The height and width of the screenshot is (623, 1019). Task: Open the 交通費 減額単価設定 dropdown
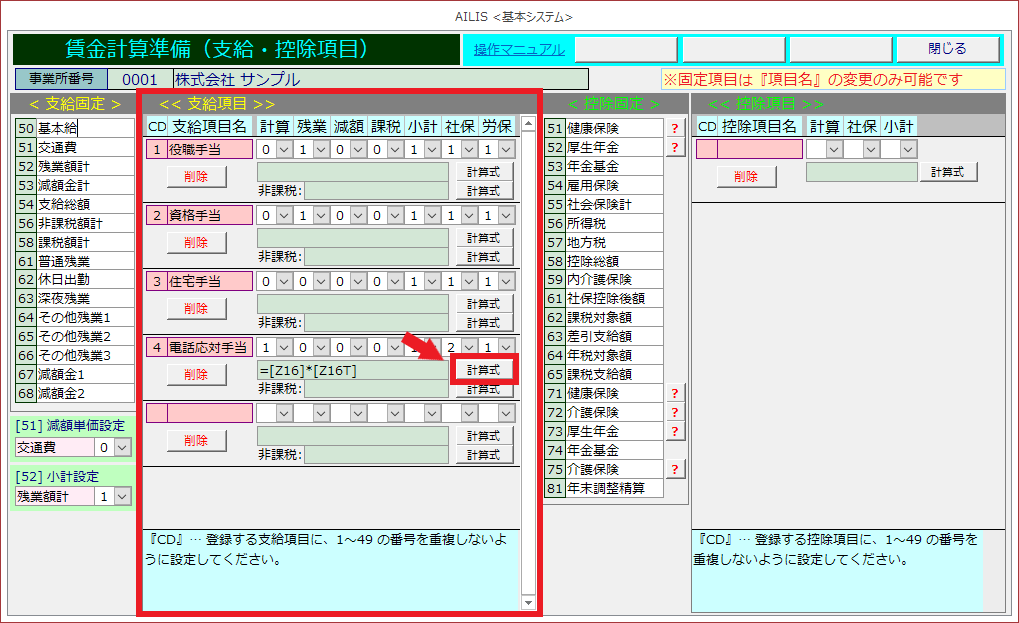click(122, 448)
